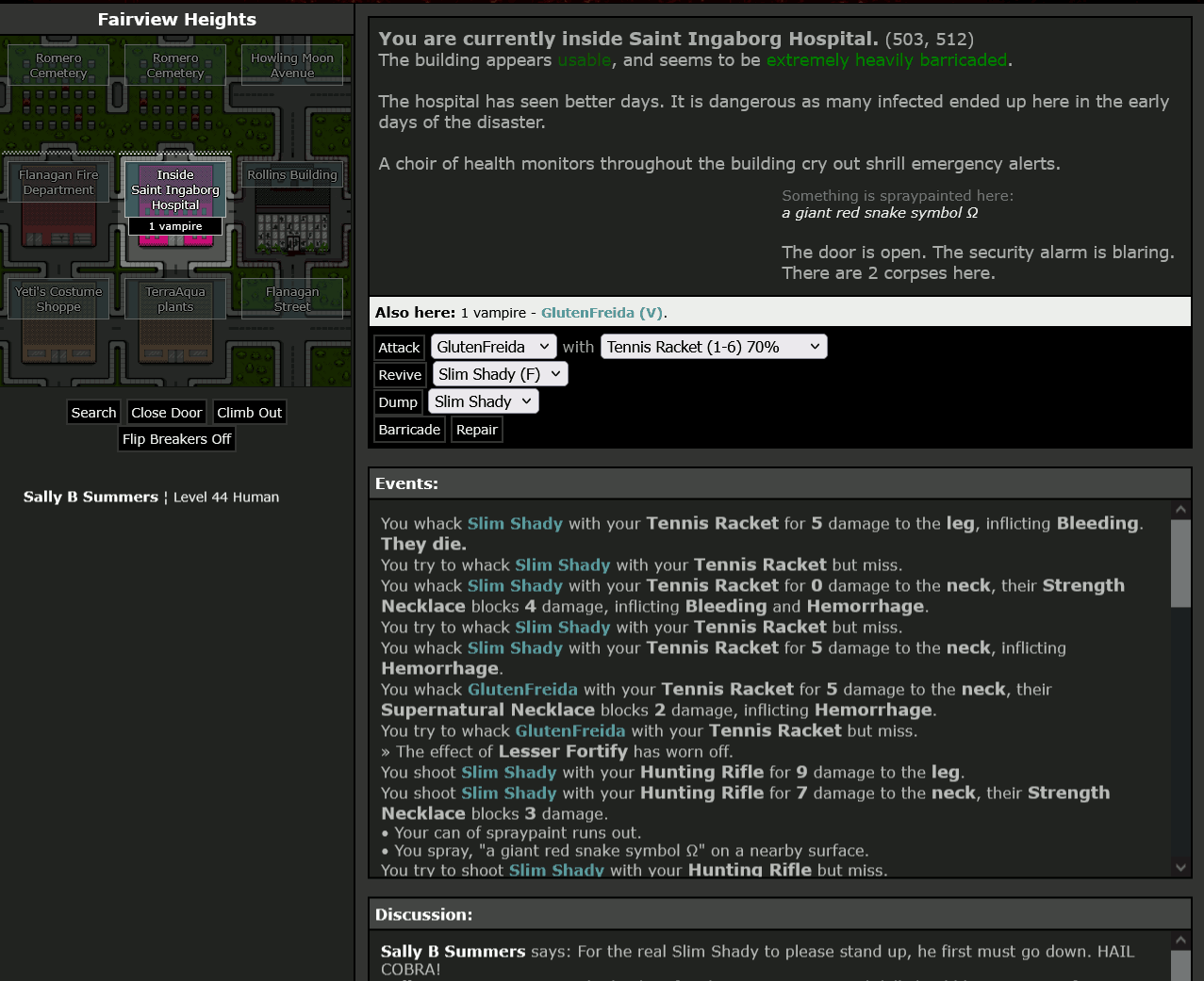Expand the Tennis Racket weapon dropdown
Viewport: 1204px width, 981px height.
[714, 347]
